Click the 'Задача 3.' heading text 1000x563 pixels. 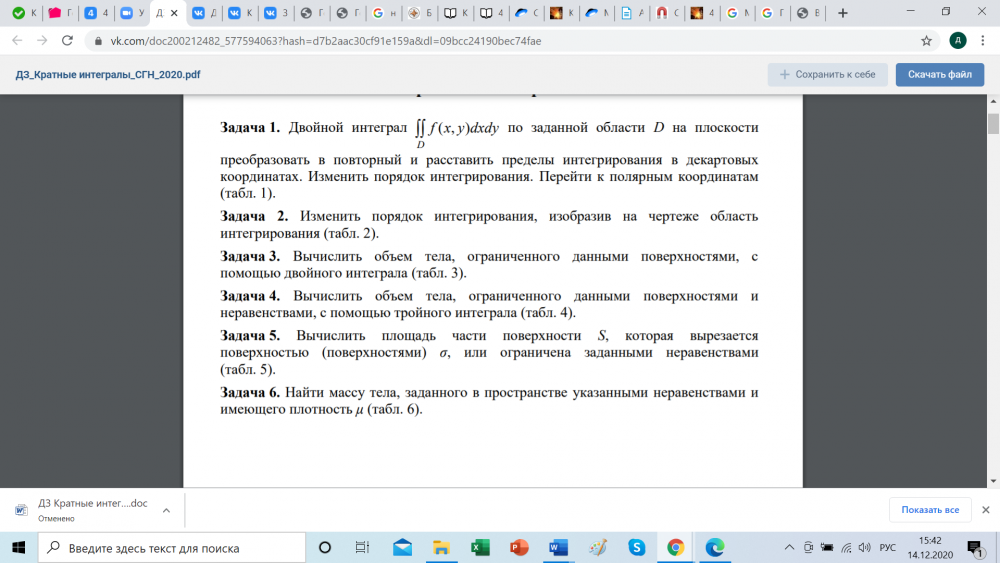[250, 256]
